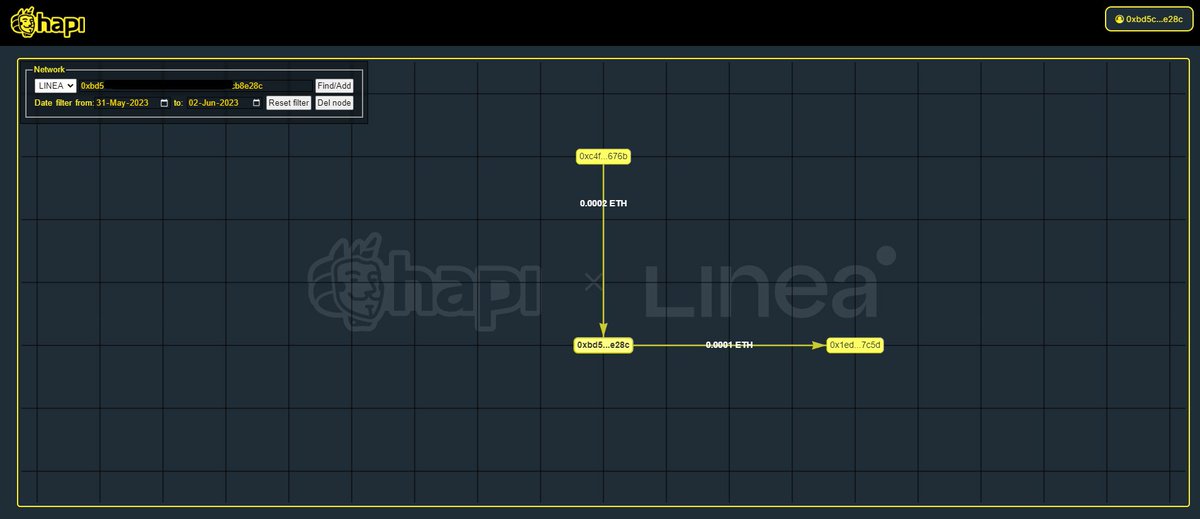Viewport: 1200px width, 519px height.
Task: Click the hapi logo in header
Action: [47, 22]
